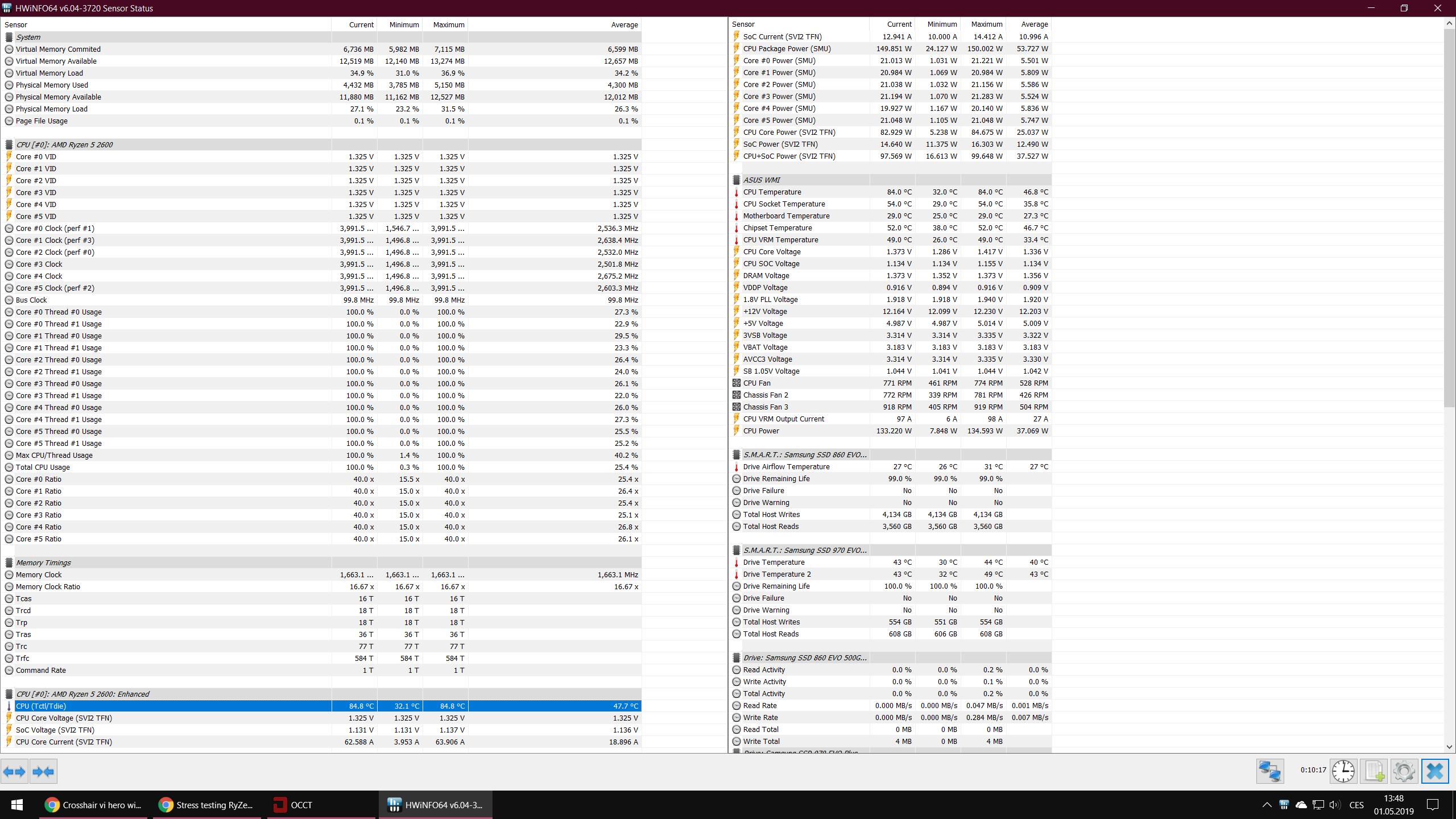Image resolution: width=1456 pixels, height=819 pixels.
Task: Collapse the Memory Timings group header
Action: pyautogui.click(x=43, y=562)
